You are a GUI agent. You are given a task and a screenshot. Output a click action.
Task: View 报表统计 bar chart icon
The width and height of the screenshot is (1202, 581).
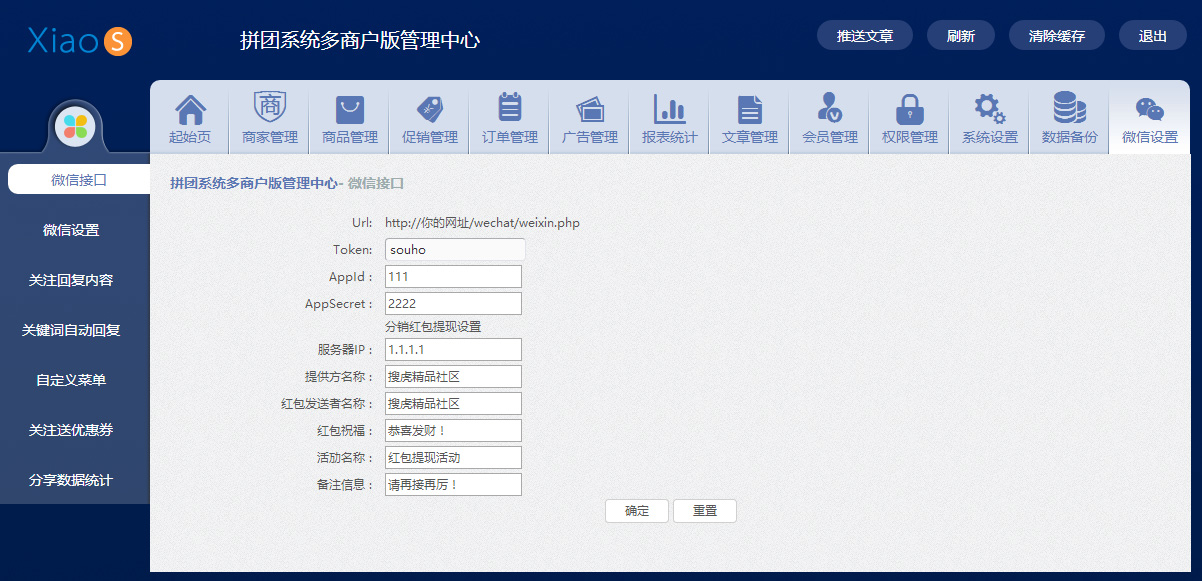point(670,109)
